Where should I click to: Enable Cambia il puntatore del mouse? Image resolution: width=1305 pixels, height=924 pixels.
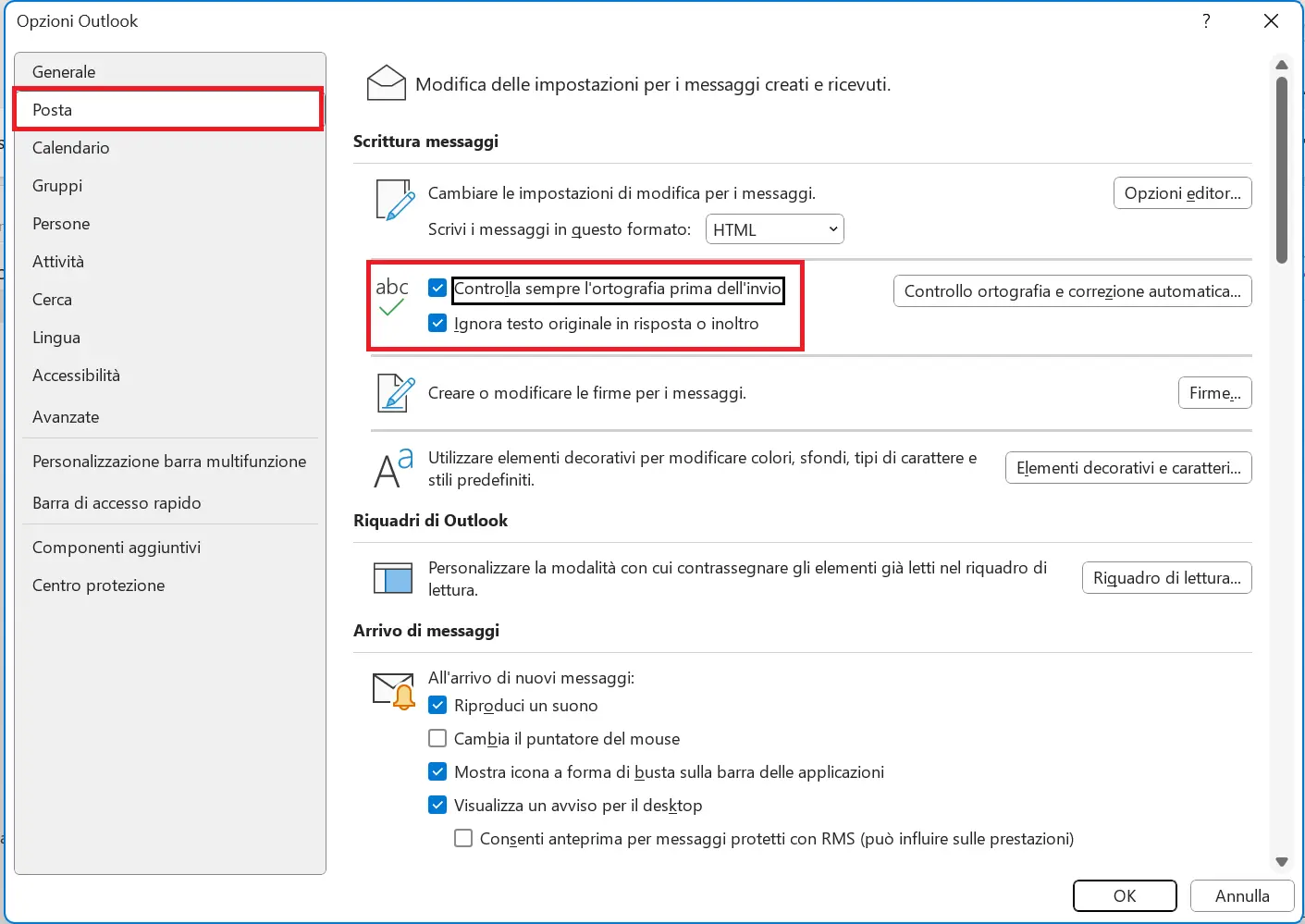tap(437, 738)
